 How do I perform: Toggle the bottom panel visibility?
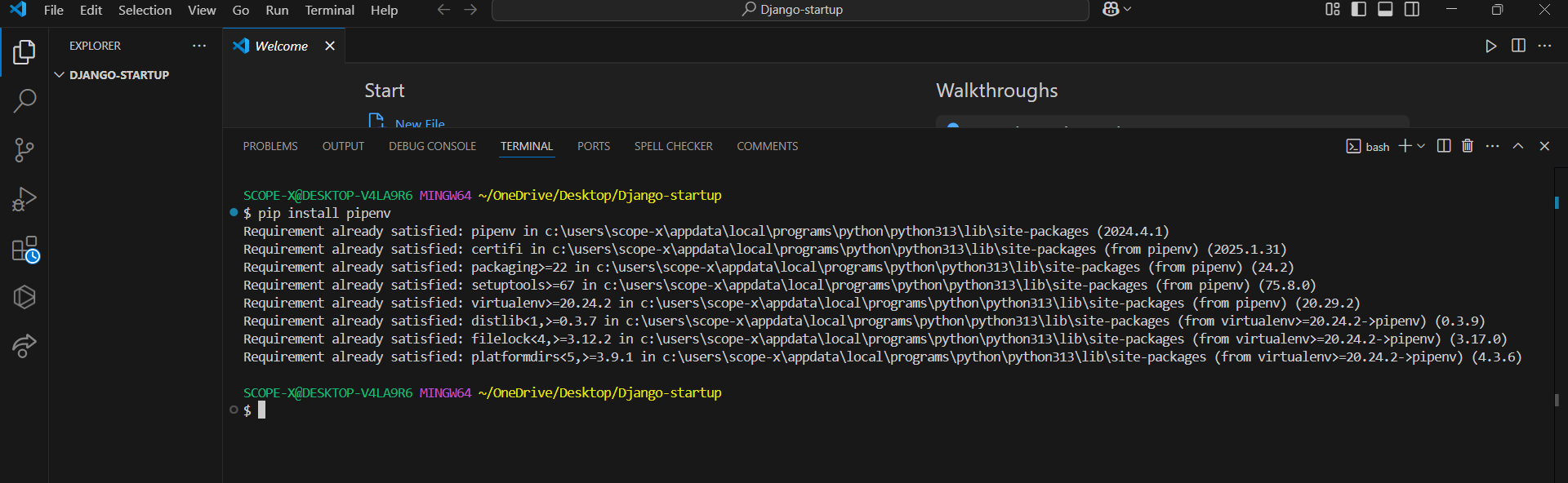click(x=1385, y=9)
